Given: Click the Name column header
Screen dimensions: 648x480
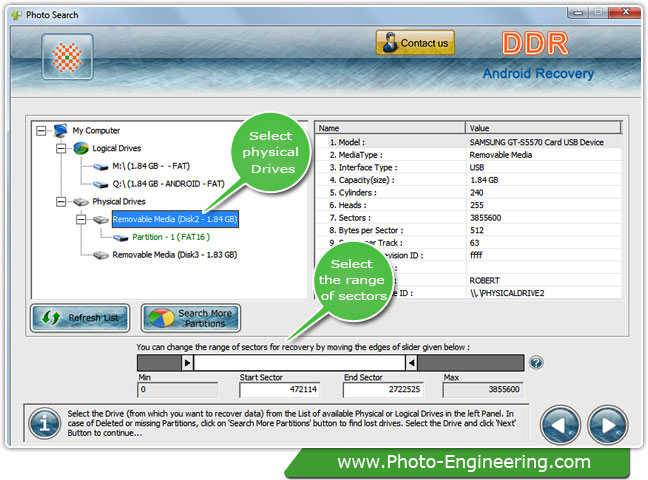Looking at the screenshot, I should click(390, 128).
